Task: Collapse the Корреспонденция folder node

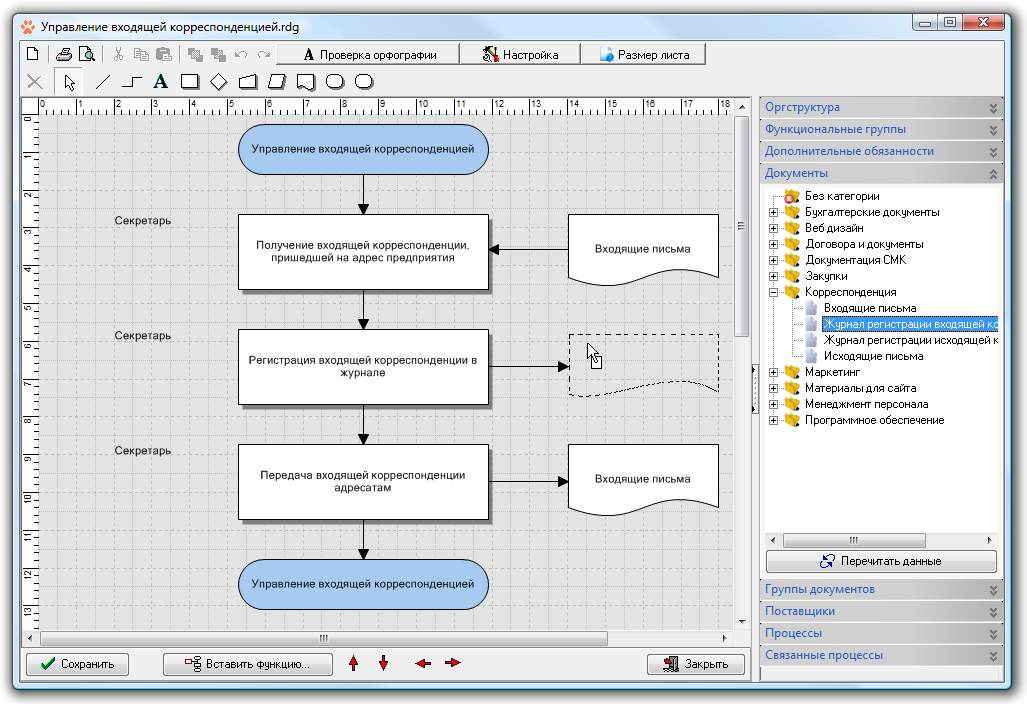Action: tap(774, 293)
